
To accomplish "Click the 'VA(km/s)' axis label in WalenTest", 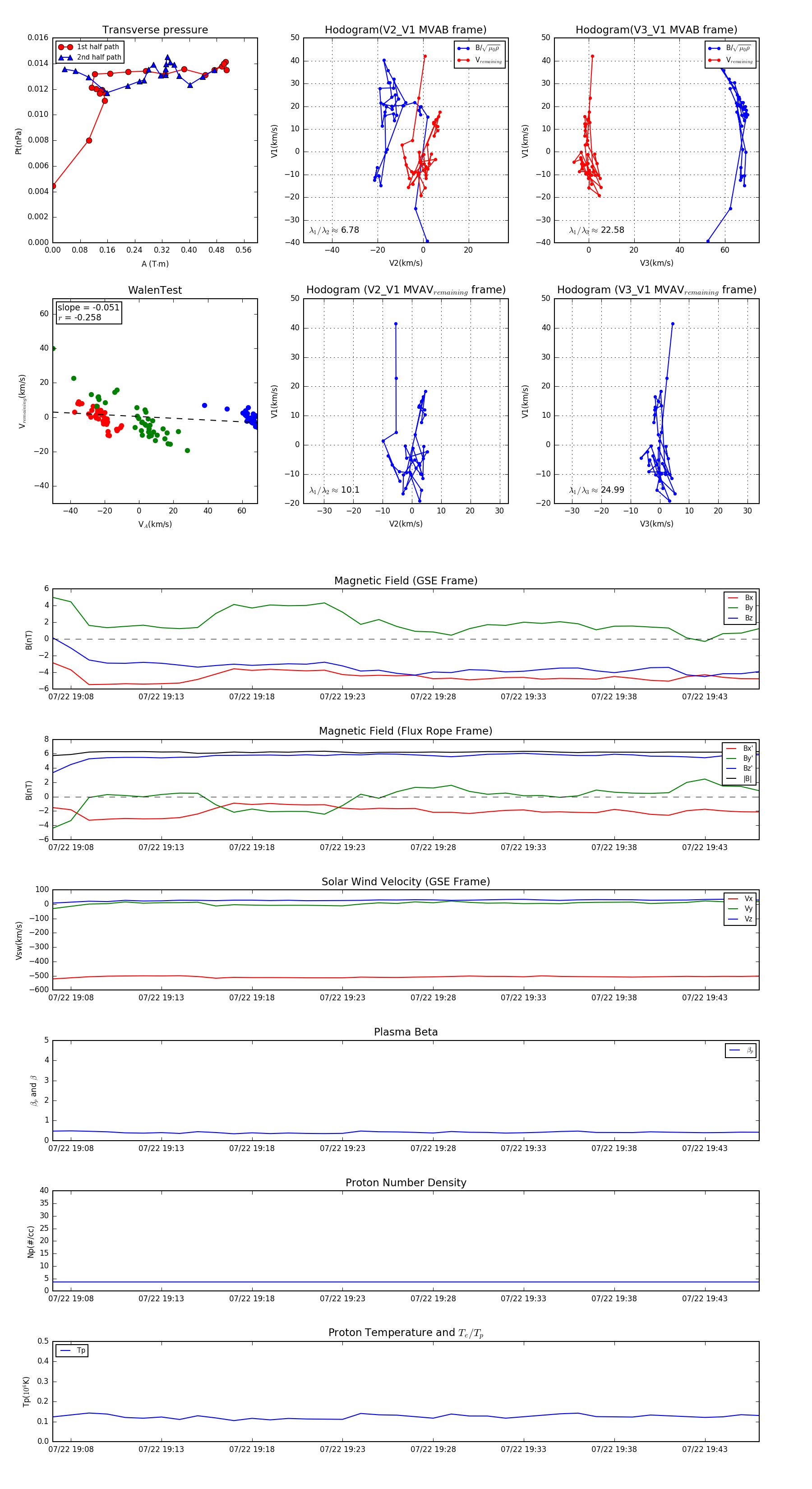I will point(155,524).
